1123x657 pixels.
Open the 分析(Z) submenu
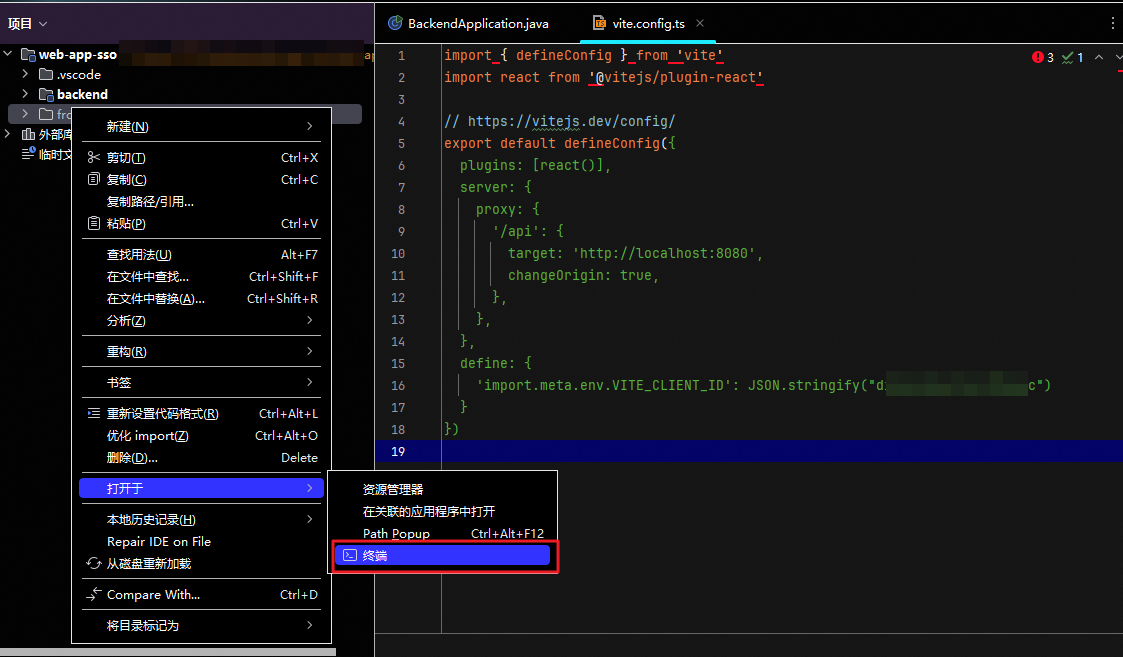tap(201, 320)
